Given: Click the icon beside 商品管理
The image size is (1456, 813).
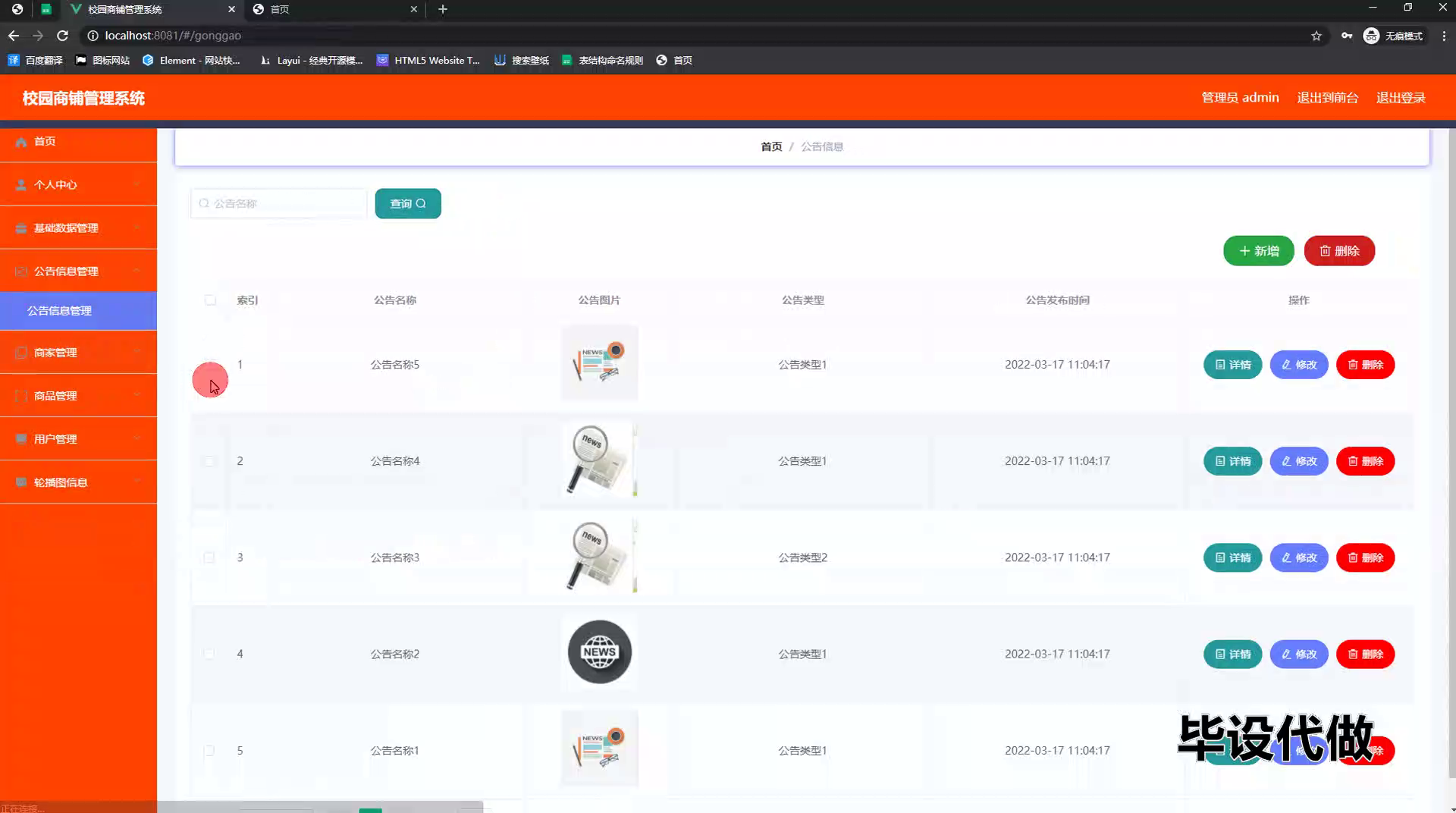Looking at the screenshot, I should tap(21, 396).
